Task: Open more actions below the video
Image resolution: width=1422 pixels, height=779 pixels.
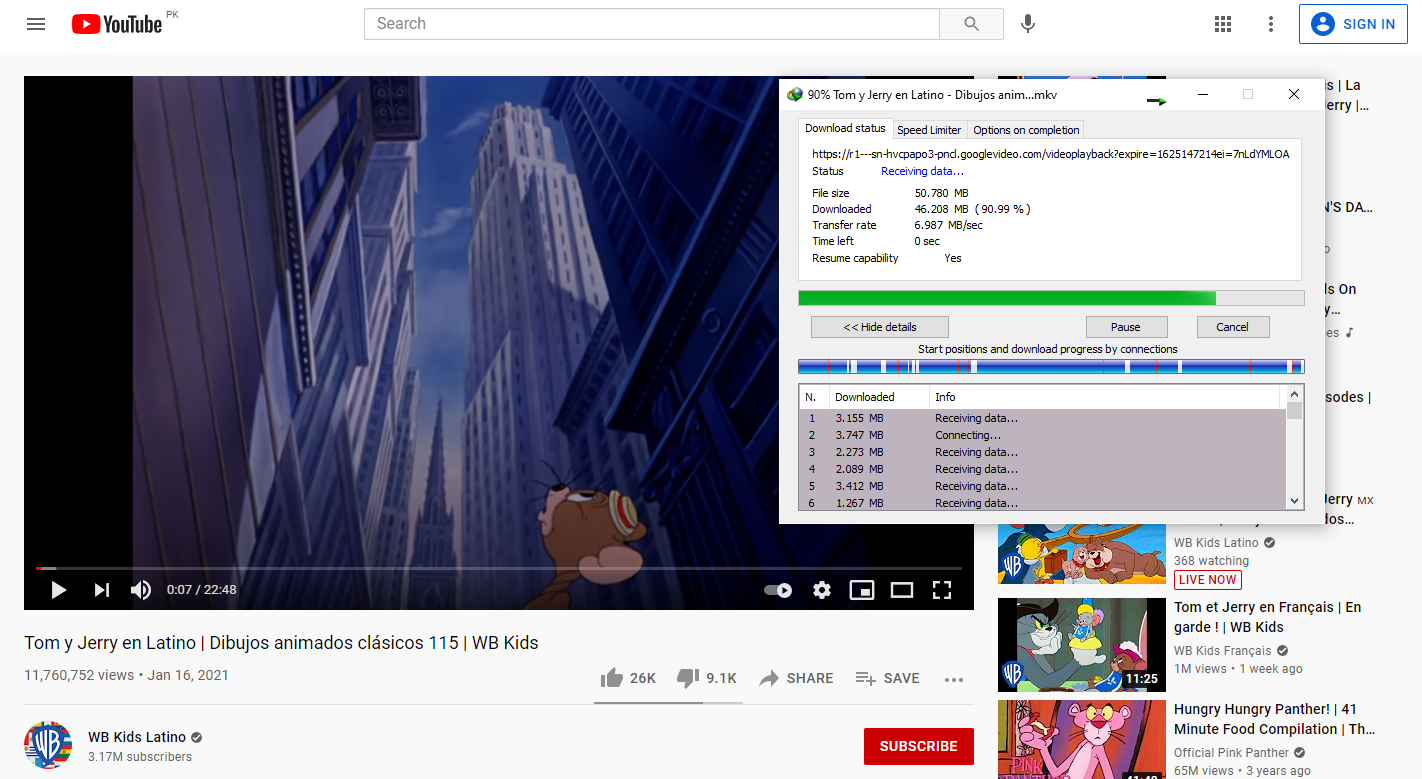Action: pyautogui.click(x=954, y=679)
